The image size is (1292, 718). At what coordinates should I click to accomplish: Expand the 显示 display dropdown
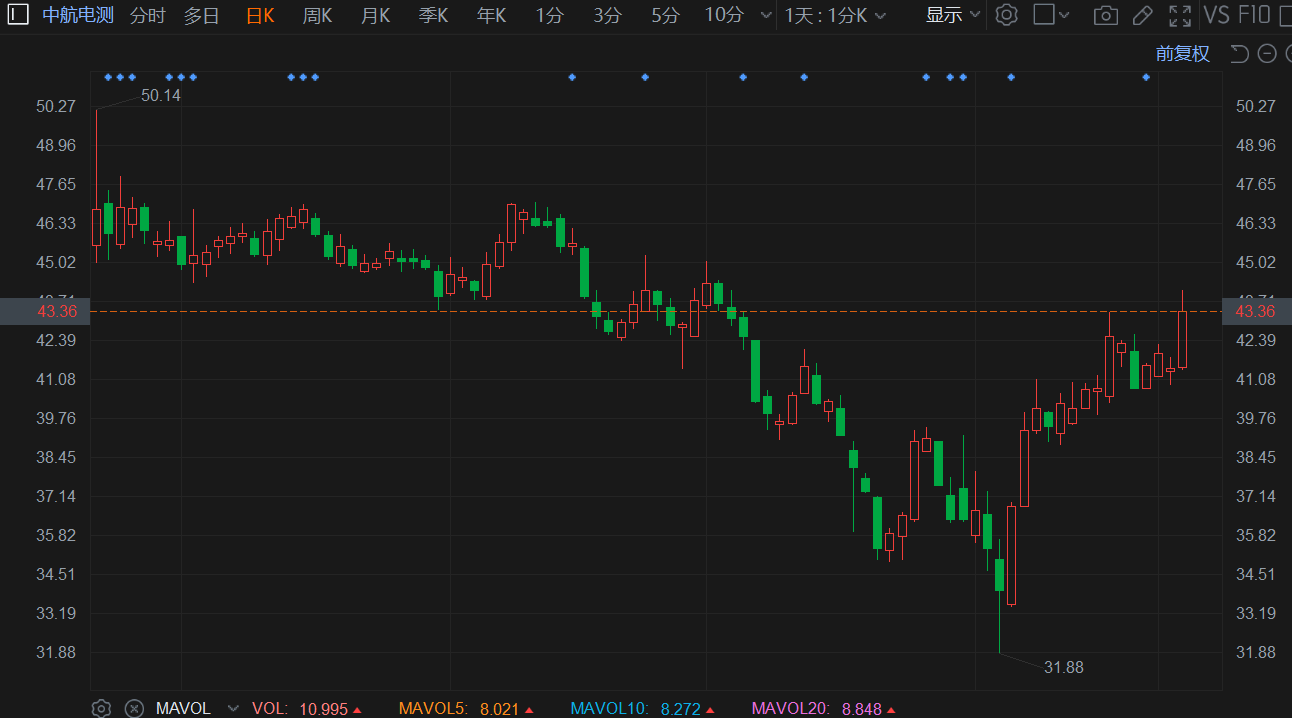point(953,15)
